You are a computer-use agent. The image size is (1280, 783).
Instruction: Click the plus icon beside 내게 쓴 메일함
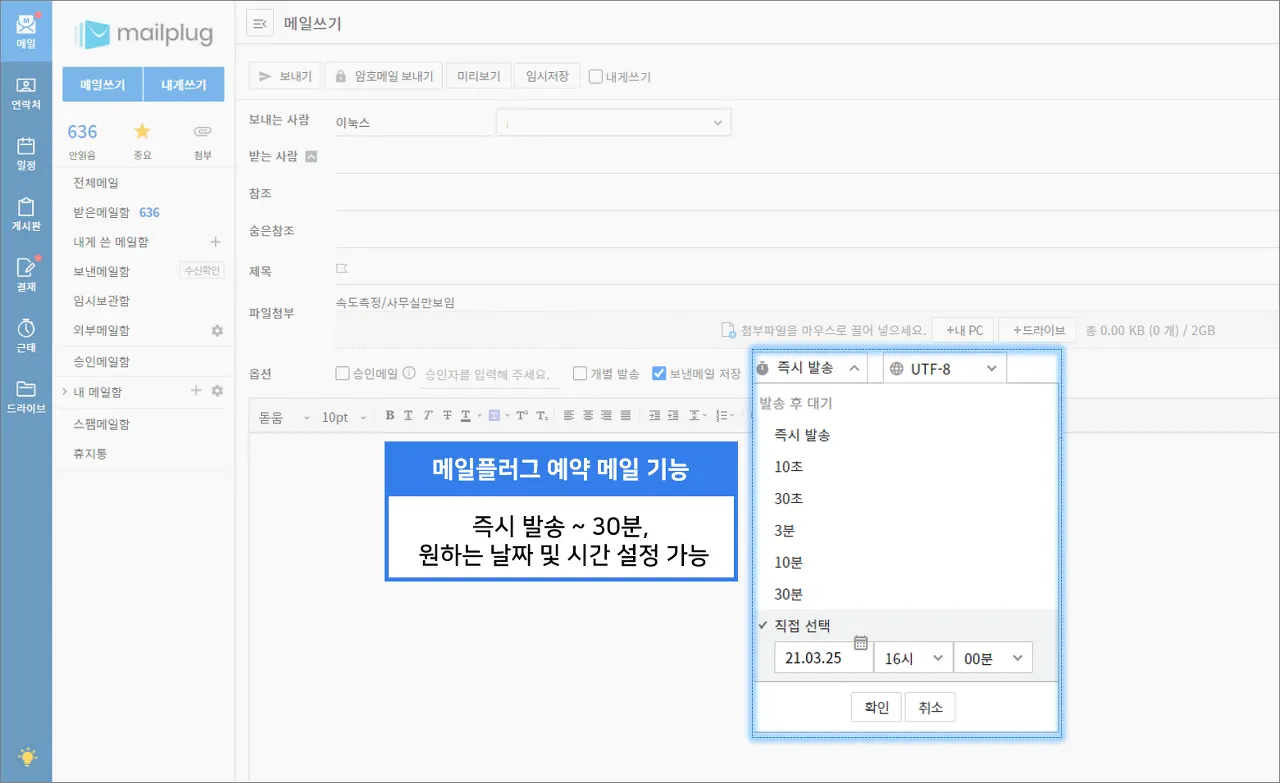coord(215,242)
